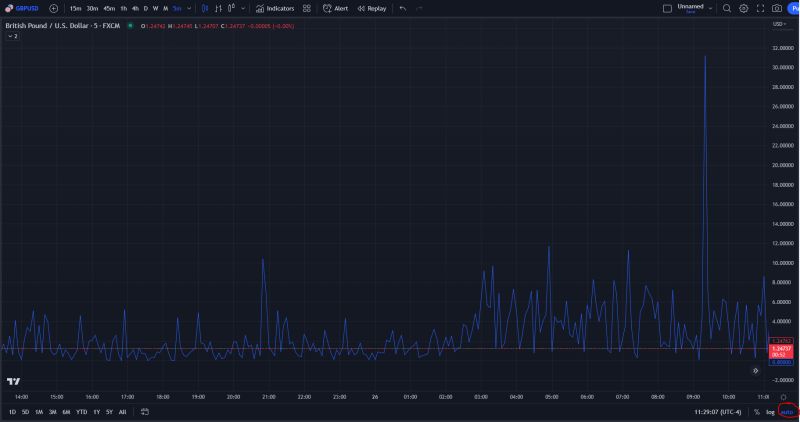Click the green market status dot
The height and width of the screenshot is (422, 800).
coord(131,26)
